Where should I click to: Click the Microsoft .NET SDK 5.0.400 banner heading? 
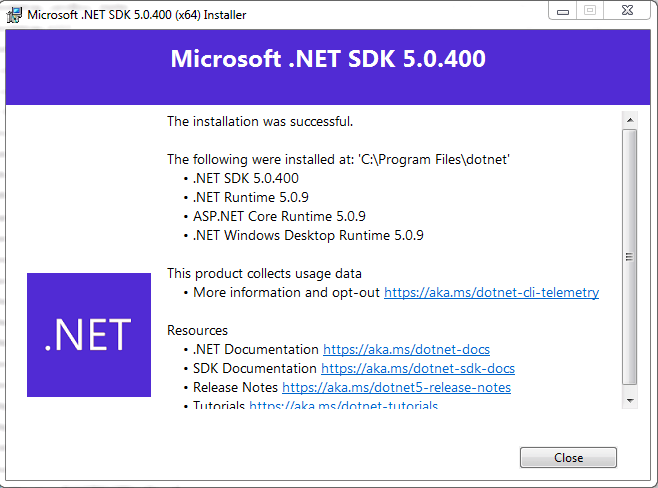[328, 59]
